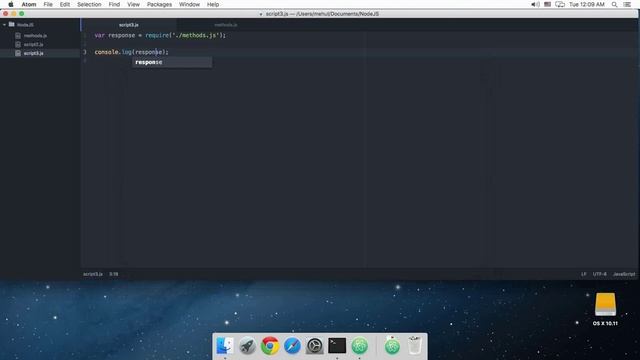Open System Preferences from the Dock
The image size is (640, 360).
click(x=315, y=346)
